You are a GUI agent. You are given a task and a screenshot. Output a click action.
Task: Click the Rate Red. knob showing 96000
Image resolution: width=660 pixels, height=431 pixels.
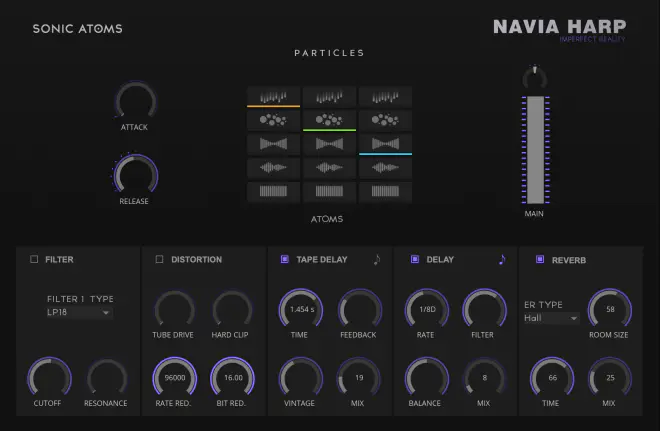(175, 378)
